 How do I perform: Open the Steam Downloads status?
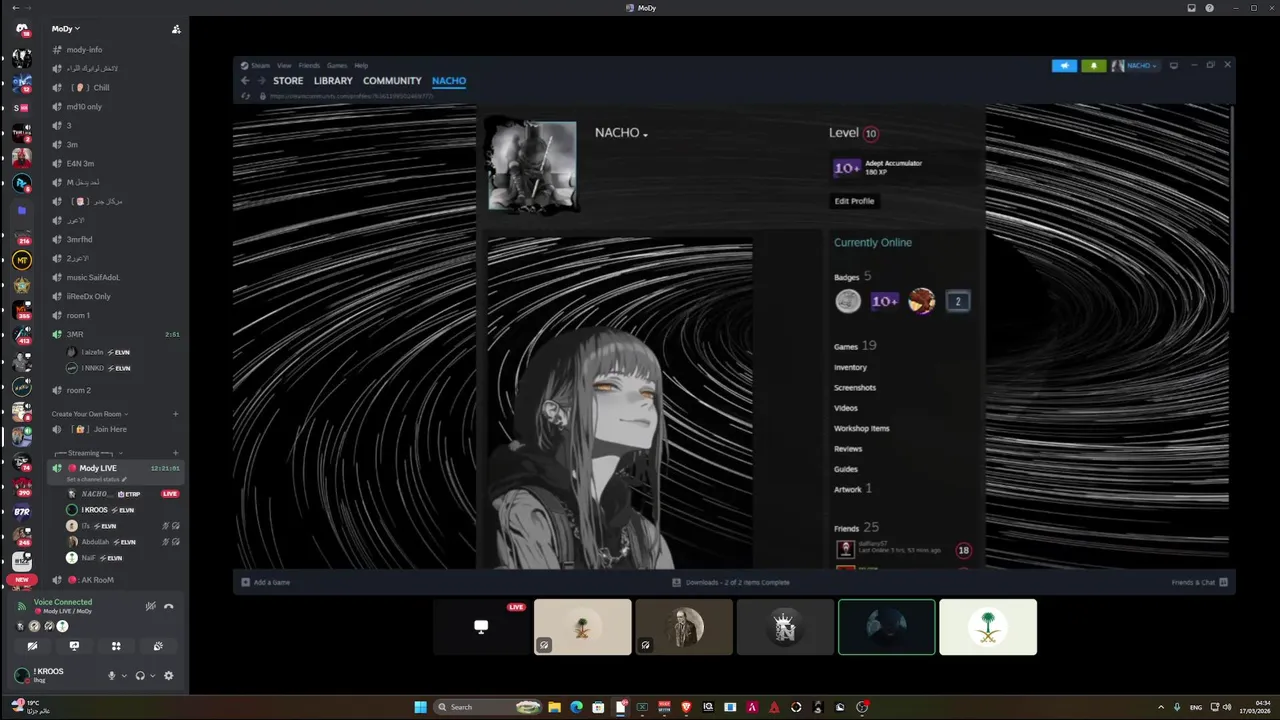(x=731, y=582)
